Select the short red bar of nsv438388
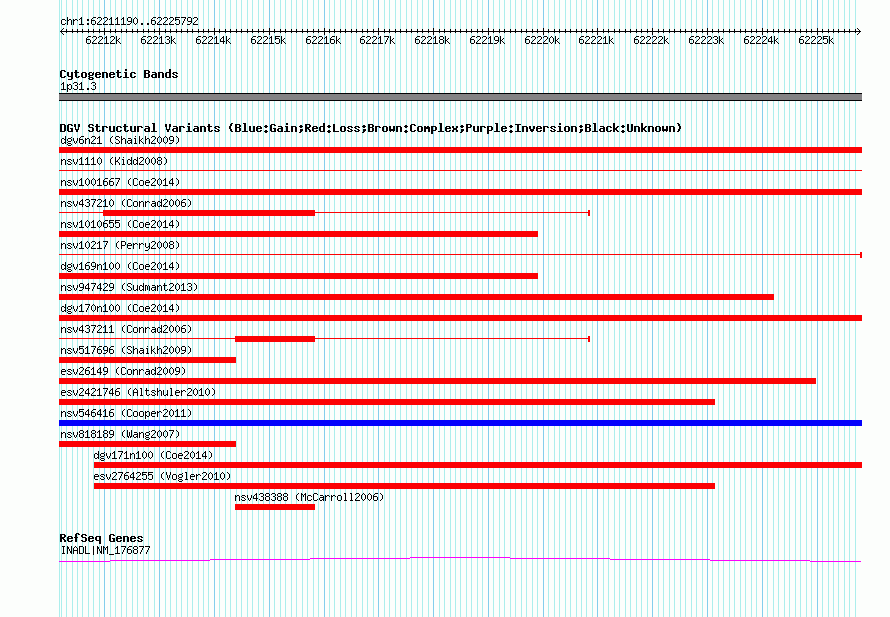Screen dimensions: 890x617 275,507
